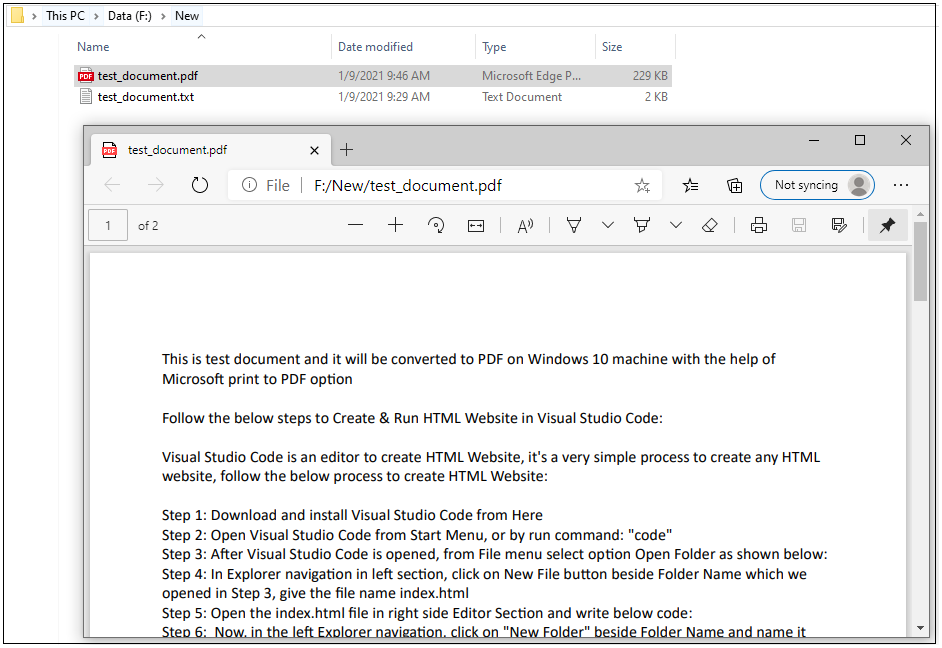The height and width of the screenshot is (648, 942).
Task: Click the date 1/9/2021 9:29 AM
Action: tap(384, 97)
